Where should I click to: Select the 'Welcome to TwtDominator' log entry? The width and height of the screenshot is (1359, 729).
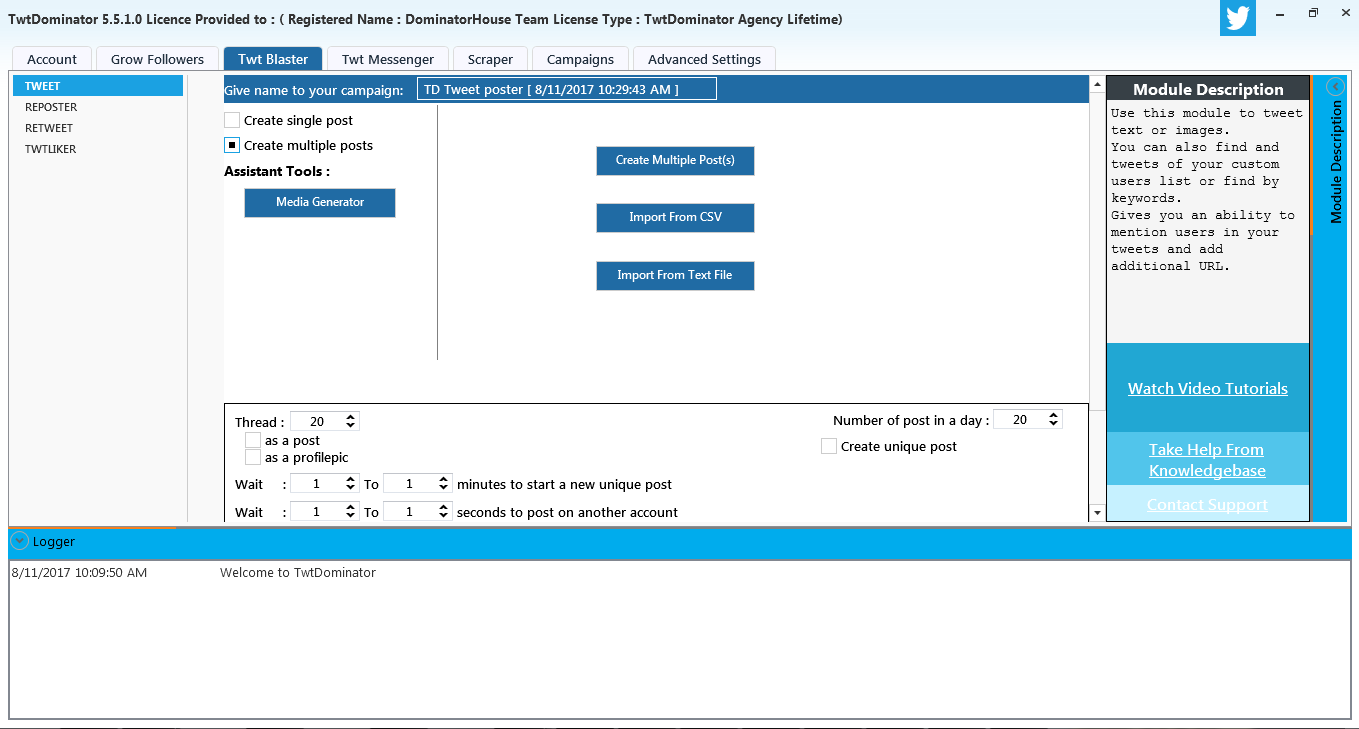298,573
